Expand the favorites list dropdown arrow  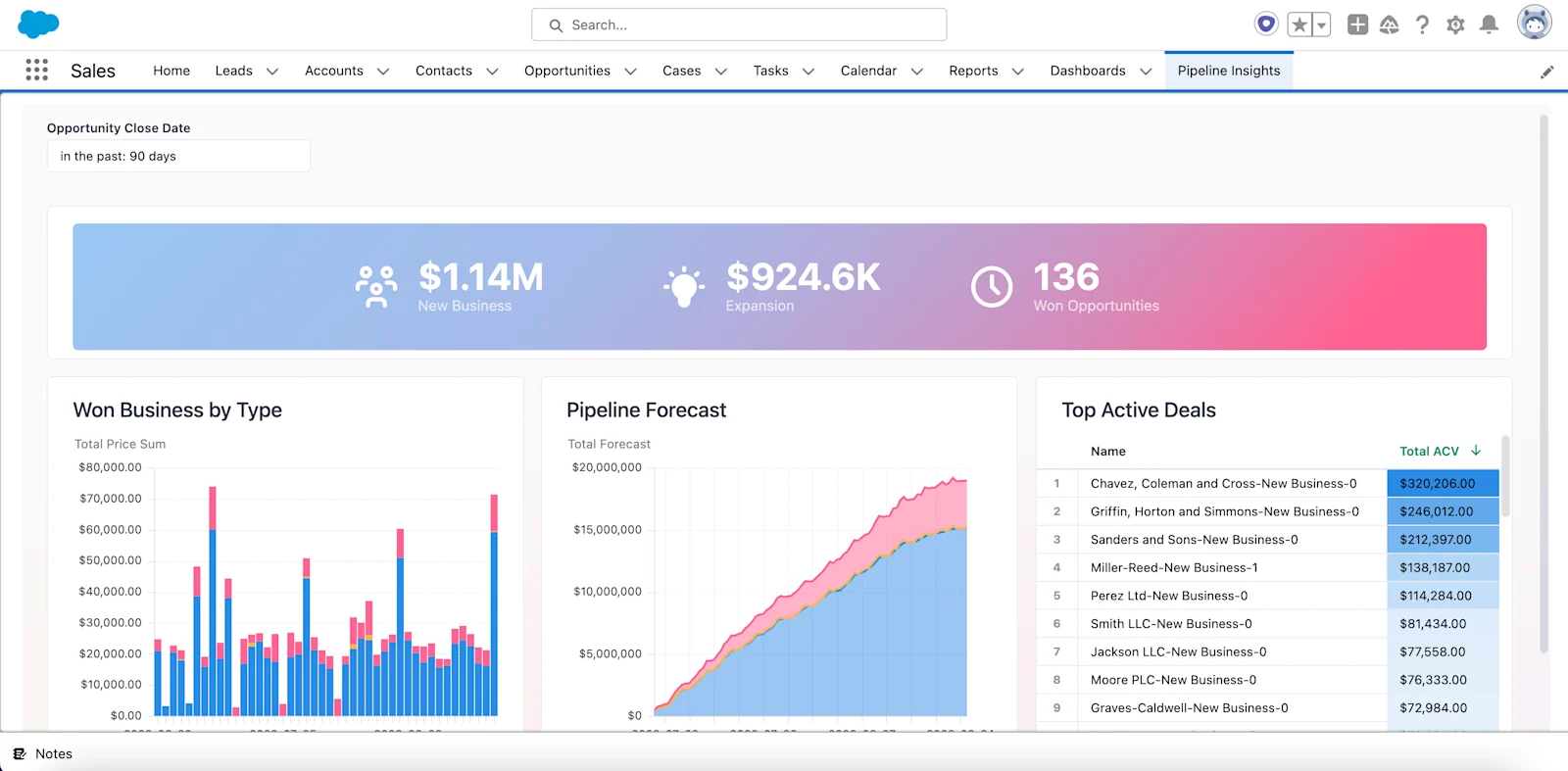[1321, 24]
